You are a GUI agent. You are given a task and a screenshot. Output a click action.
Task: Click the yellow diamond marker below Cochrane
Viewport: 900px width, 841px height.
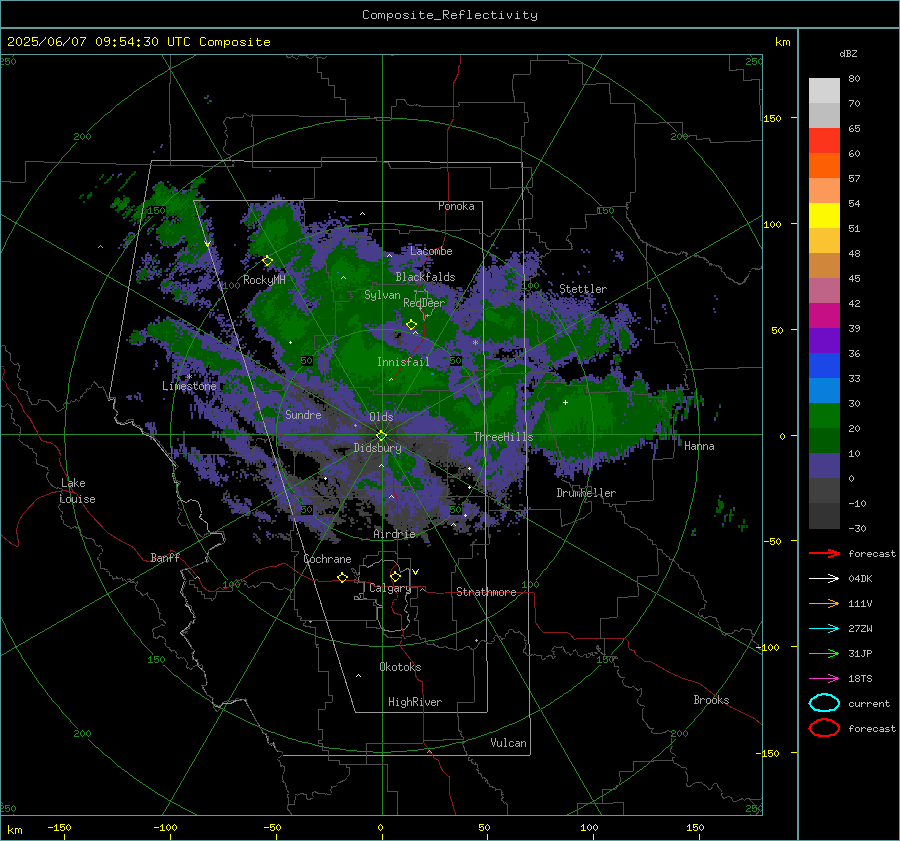[343, 577]
